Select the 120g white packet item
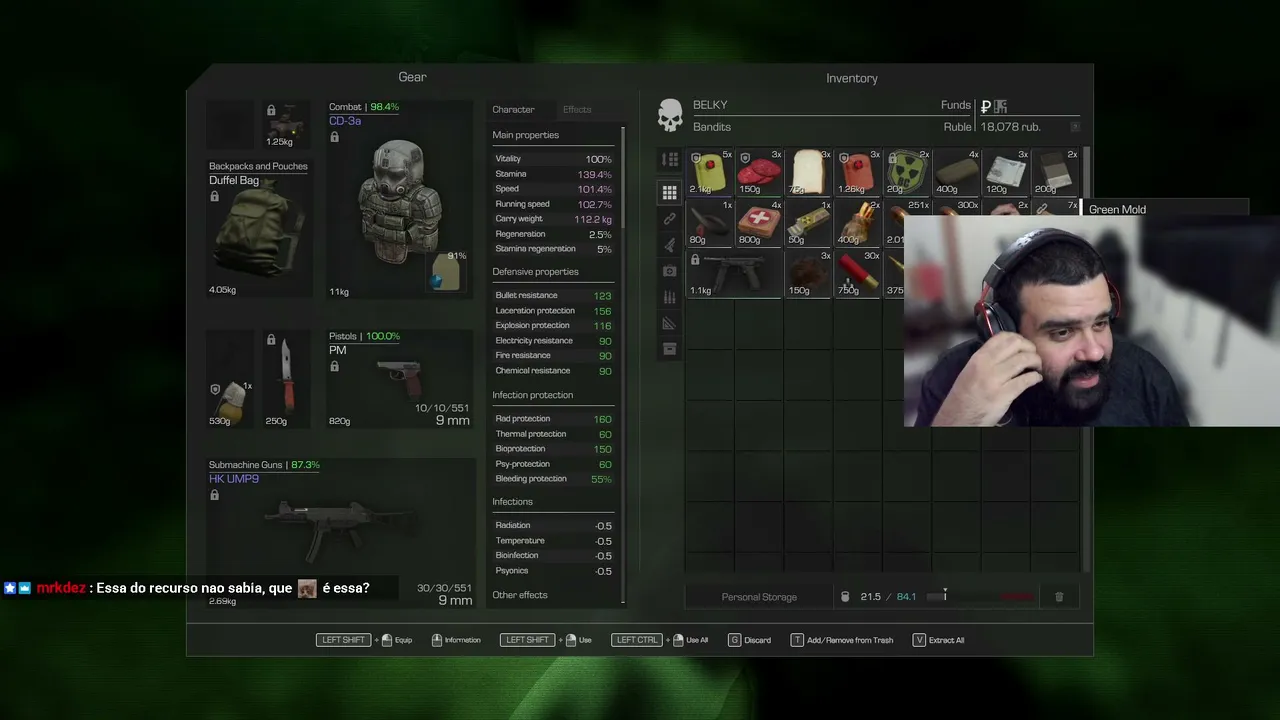Image resolution: width=1280 pixels, height=720 pixels. point(1005,172)
